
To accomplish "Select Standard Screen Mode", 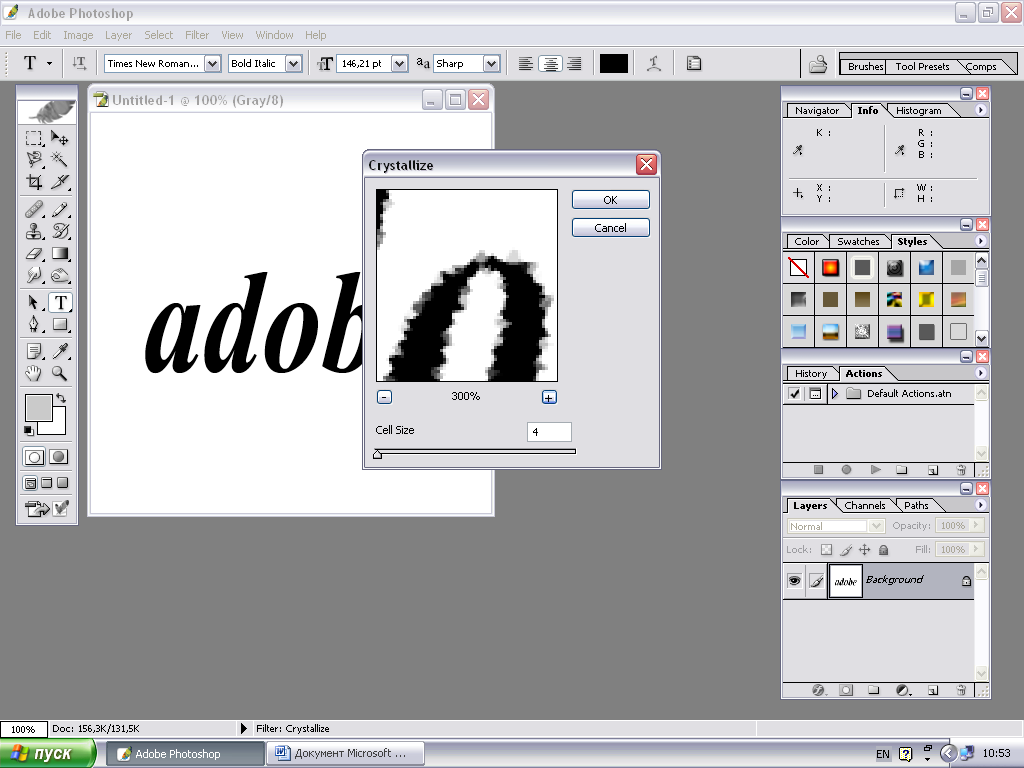I will 30,483.
